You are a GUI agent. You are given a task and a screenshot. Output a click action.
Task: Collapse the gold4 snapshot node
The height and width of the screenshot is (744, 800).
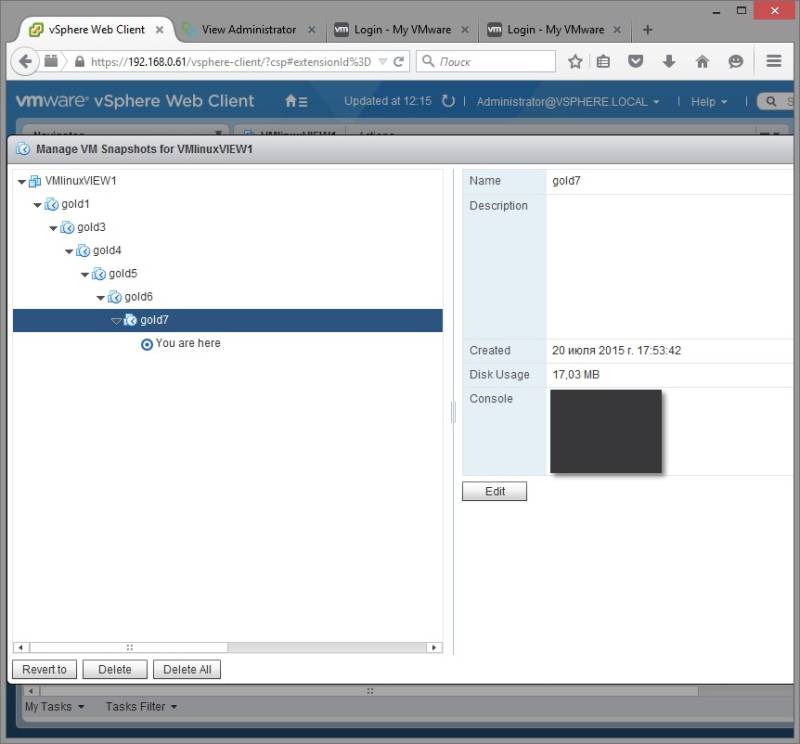[x=69, y=252]
